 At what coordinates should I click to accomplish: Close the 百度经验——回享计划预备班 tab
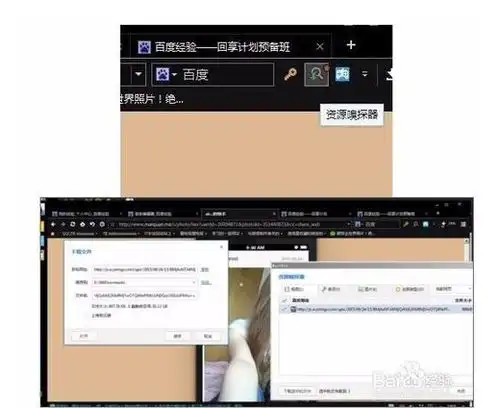click(x=320, y=47)
